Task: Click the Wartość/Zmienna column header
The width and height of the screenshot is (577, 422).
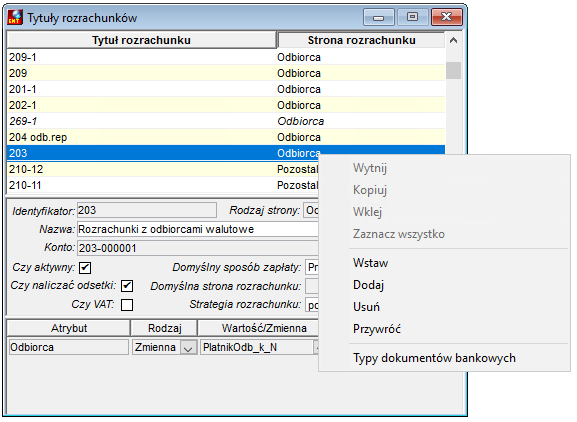Action: [258, 328]
